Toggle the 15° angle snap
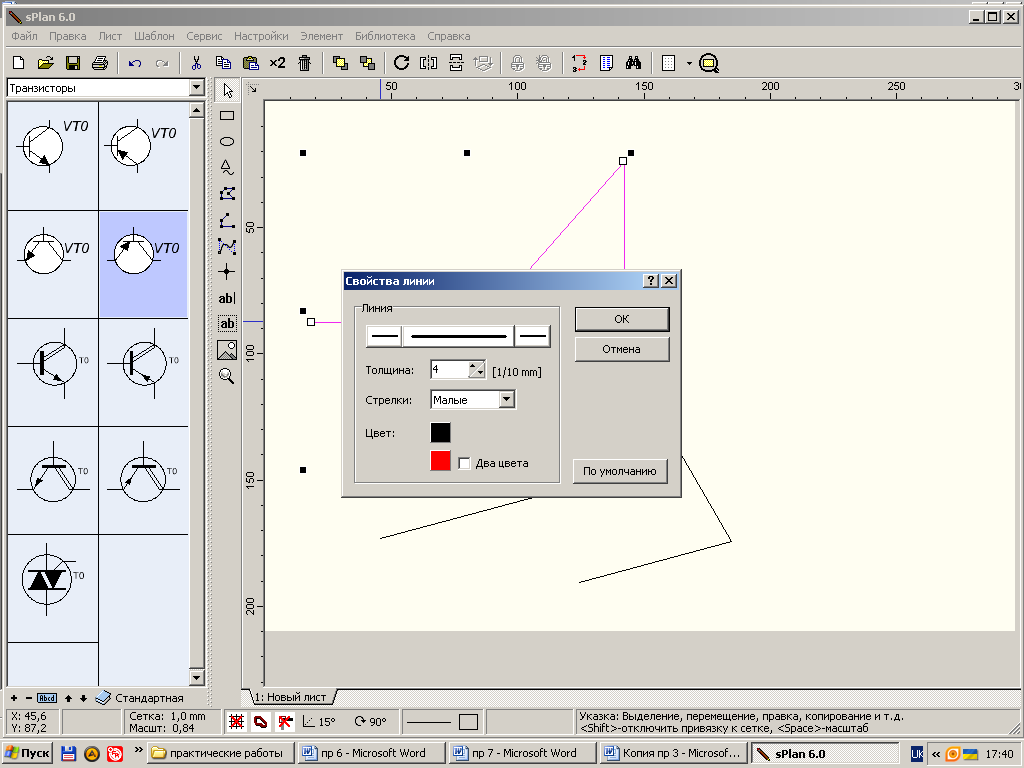Viewport: 1024px width, 768px height. [x=319, y=722]
